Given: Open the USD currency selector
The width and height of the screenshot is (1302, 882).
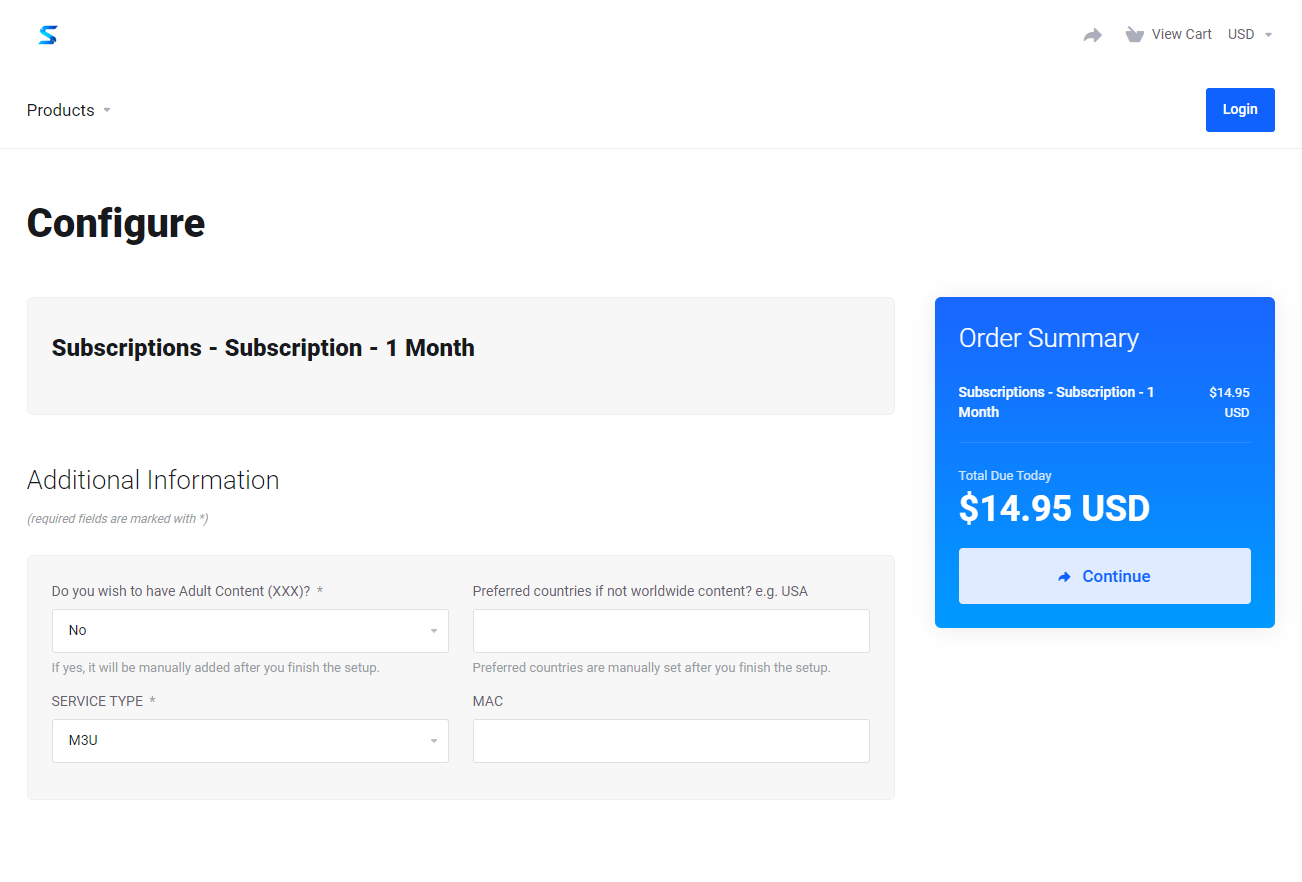Looking at the screenshot, I should click(x=1250, y=34).
